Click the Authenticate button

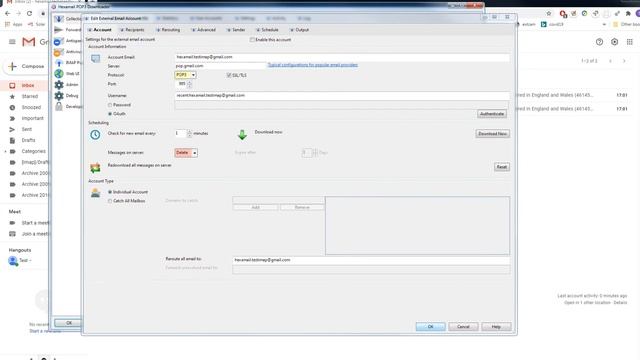click(492, 114)
